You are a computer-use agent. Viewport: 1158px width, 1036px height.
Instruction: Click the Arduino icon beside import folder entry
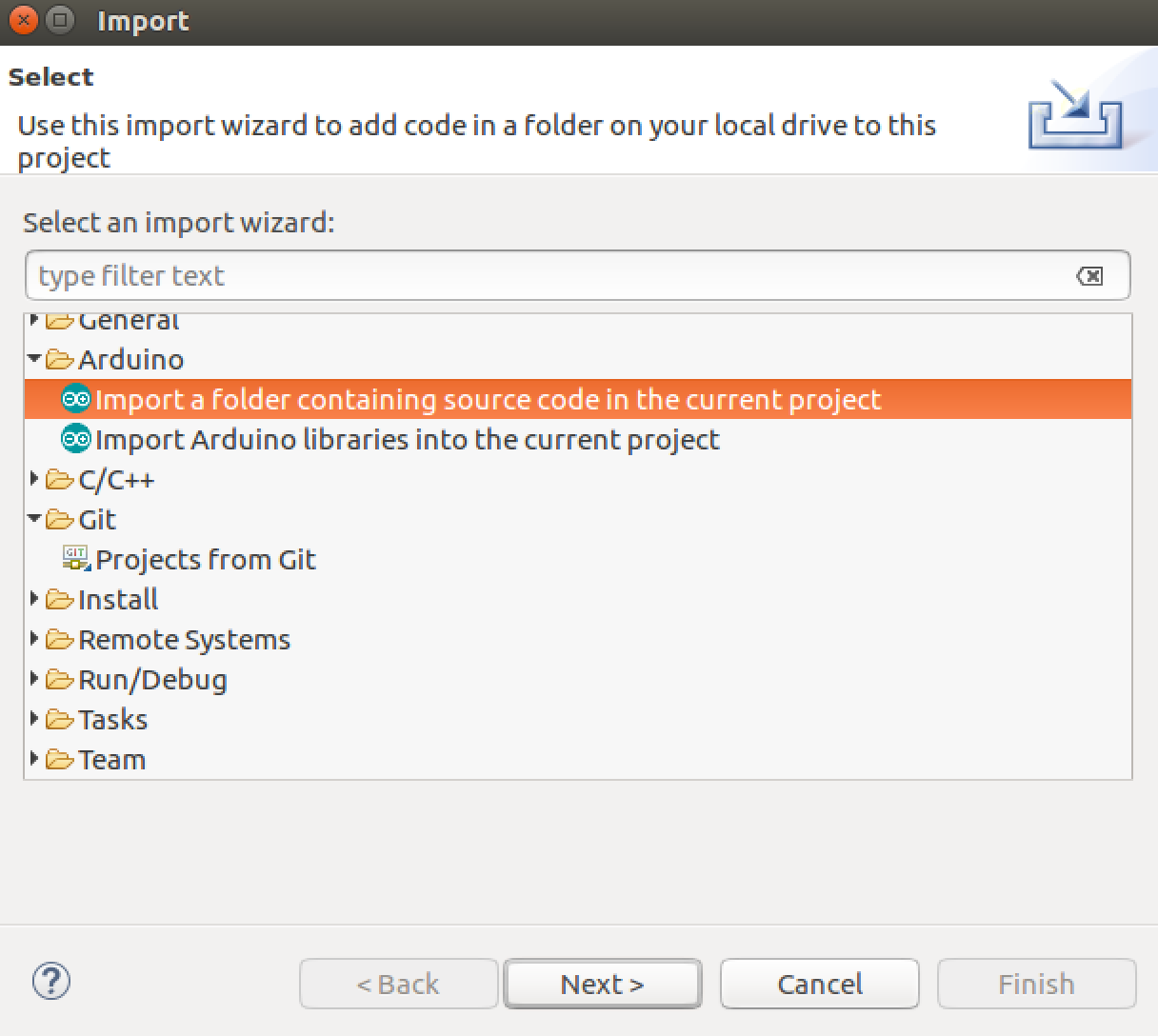click(75, 399)
